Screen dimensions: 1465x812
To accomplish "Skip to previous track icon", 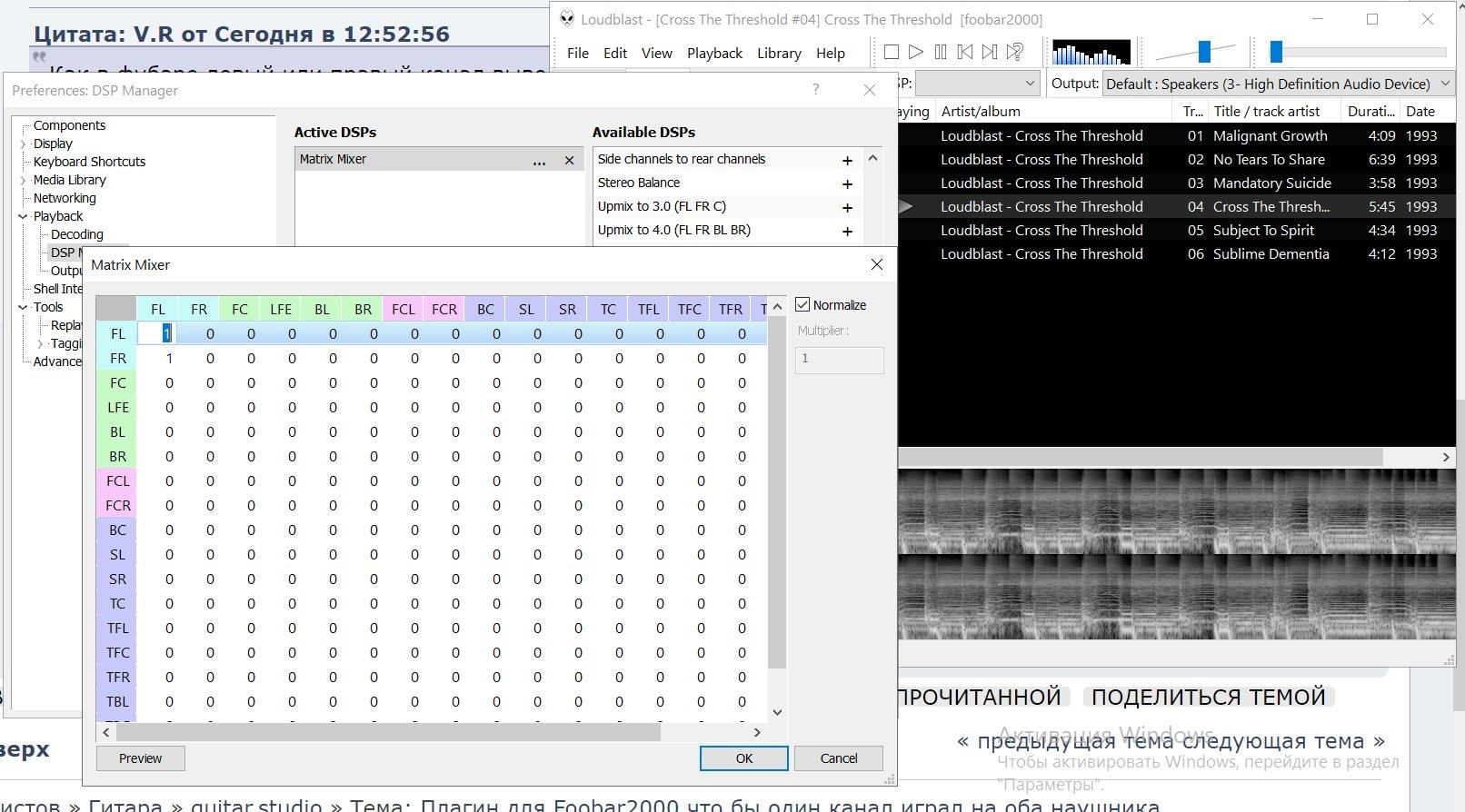I will pyautogui.click(x=965, y=53).
